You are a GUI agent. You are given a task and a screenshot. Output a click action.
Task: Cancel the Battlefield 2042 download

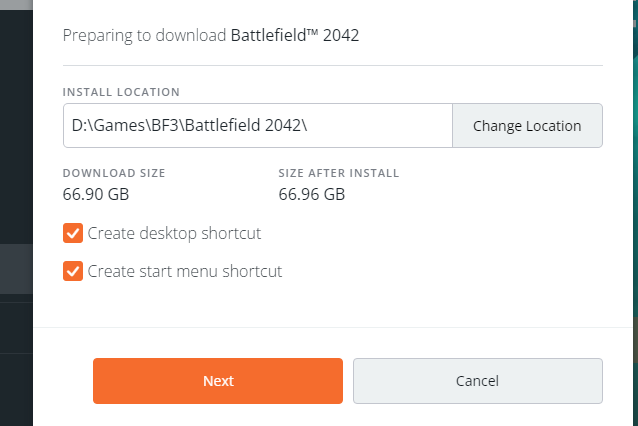[x=477, y=381]
